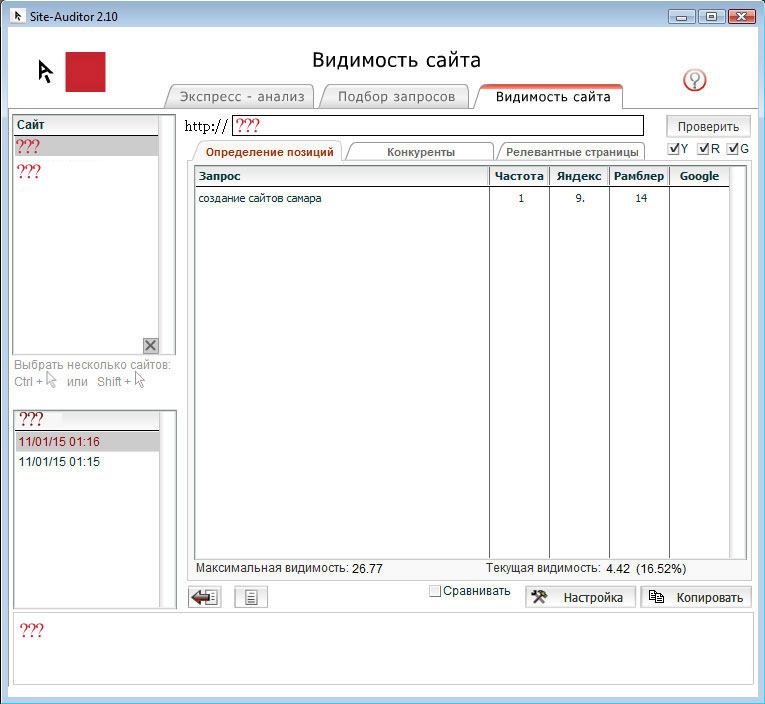765x704 pixels.
Task: Switch to Экспресс - анализ tab
Action: pyautogui.click(x=240, y=97)
